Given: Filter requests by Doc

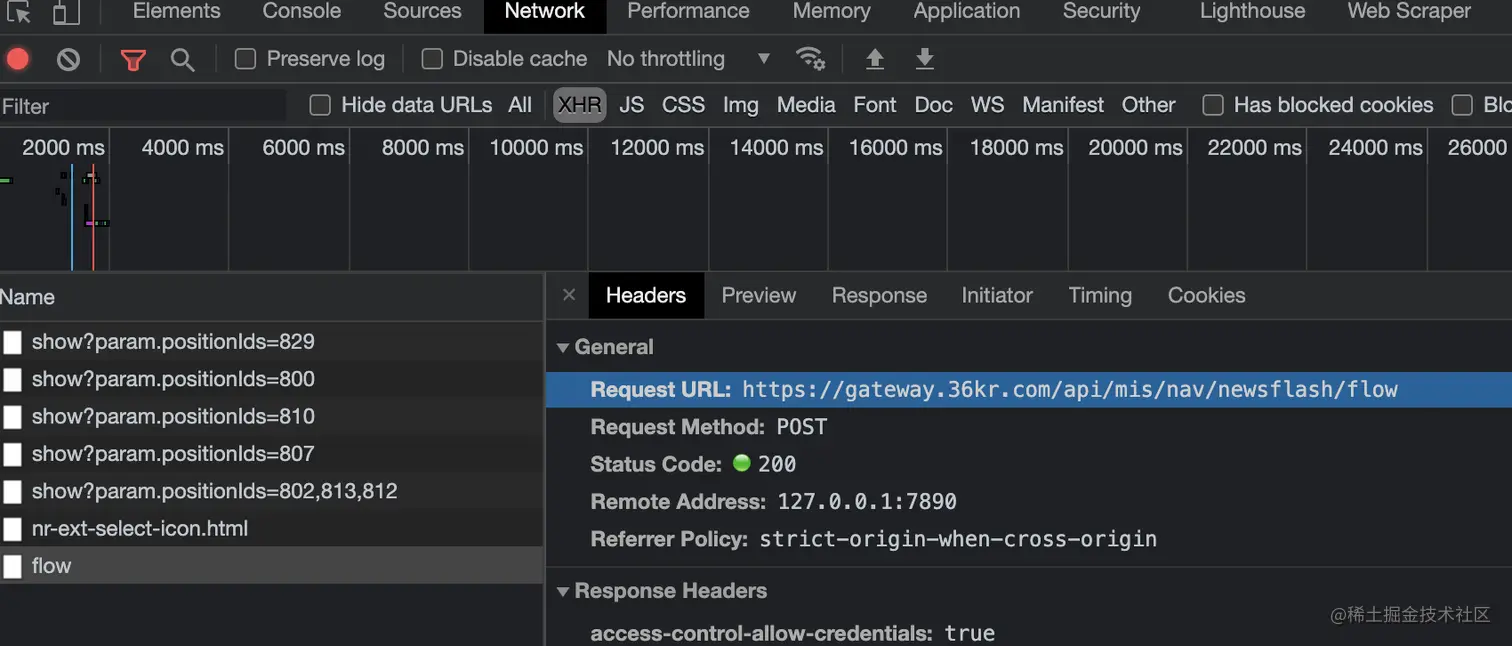Looking at the screenshot, I should 933,105.
